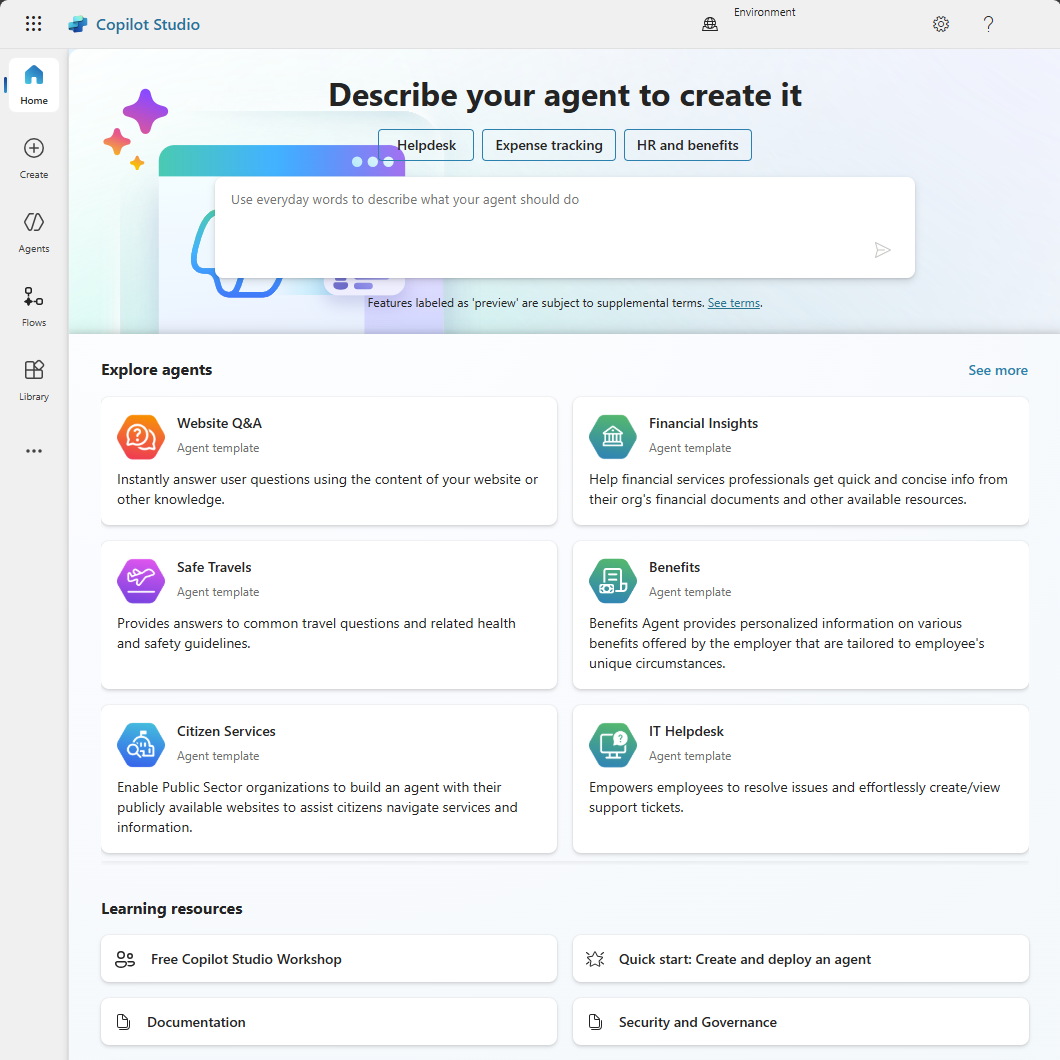Open the Safe Travels template title
Viewport: 1060px width, 1060px height.
pyautogui.click(x=214, y=567)
